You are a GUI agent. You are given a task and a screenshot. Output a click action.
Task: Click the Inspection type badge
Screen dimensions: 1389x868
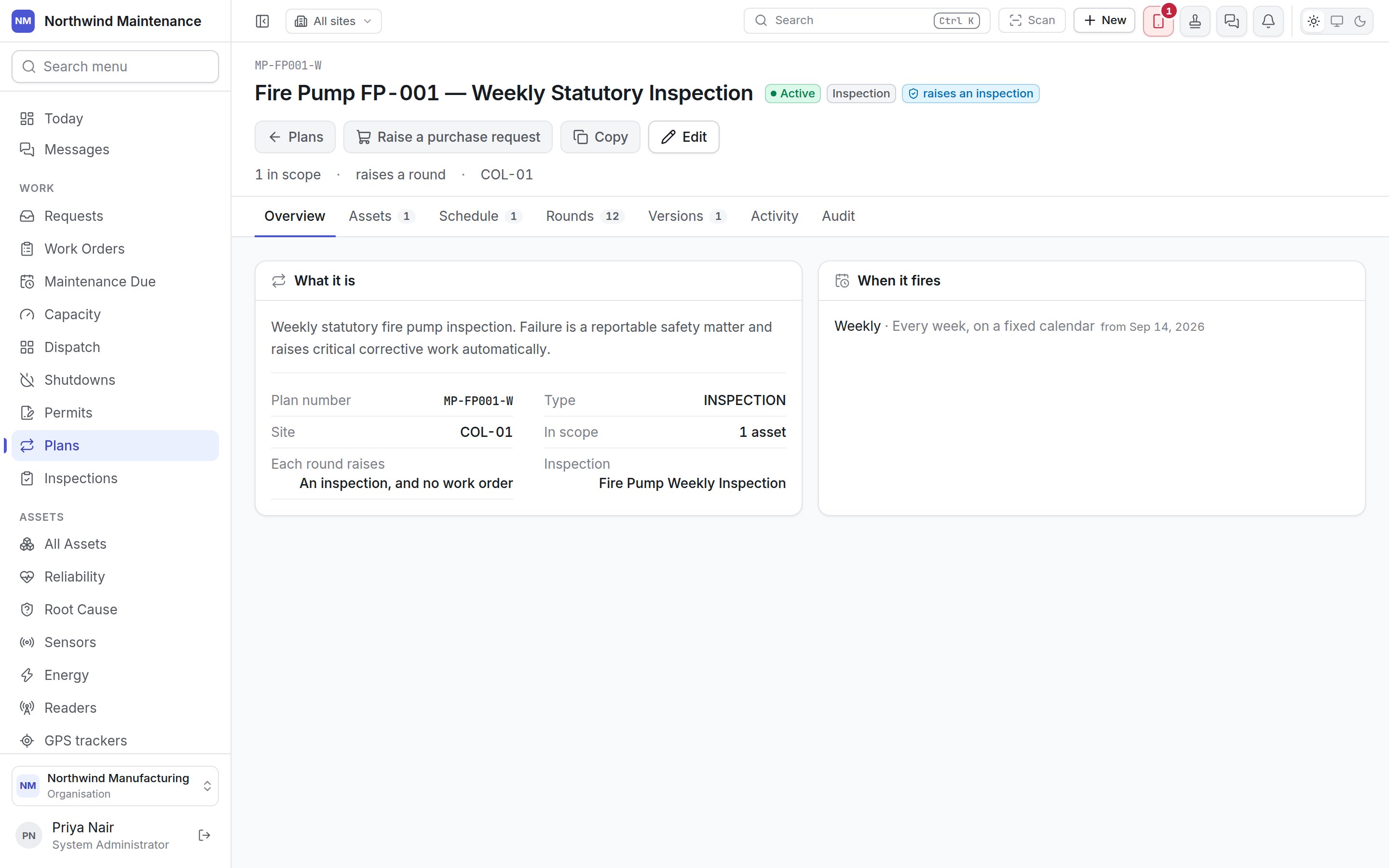point(861,94)
